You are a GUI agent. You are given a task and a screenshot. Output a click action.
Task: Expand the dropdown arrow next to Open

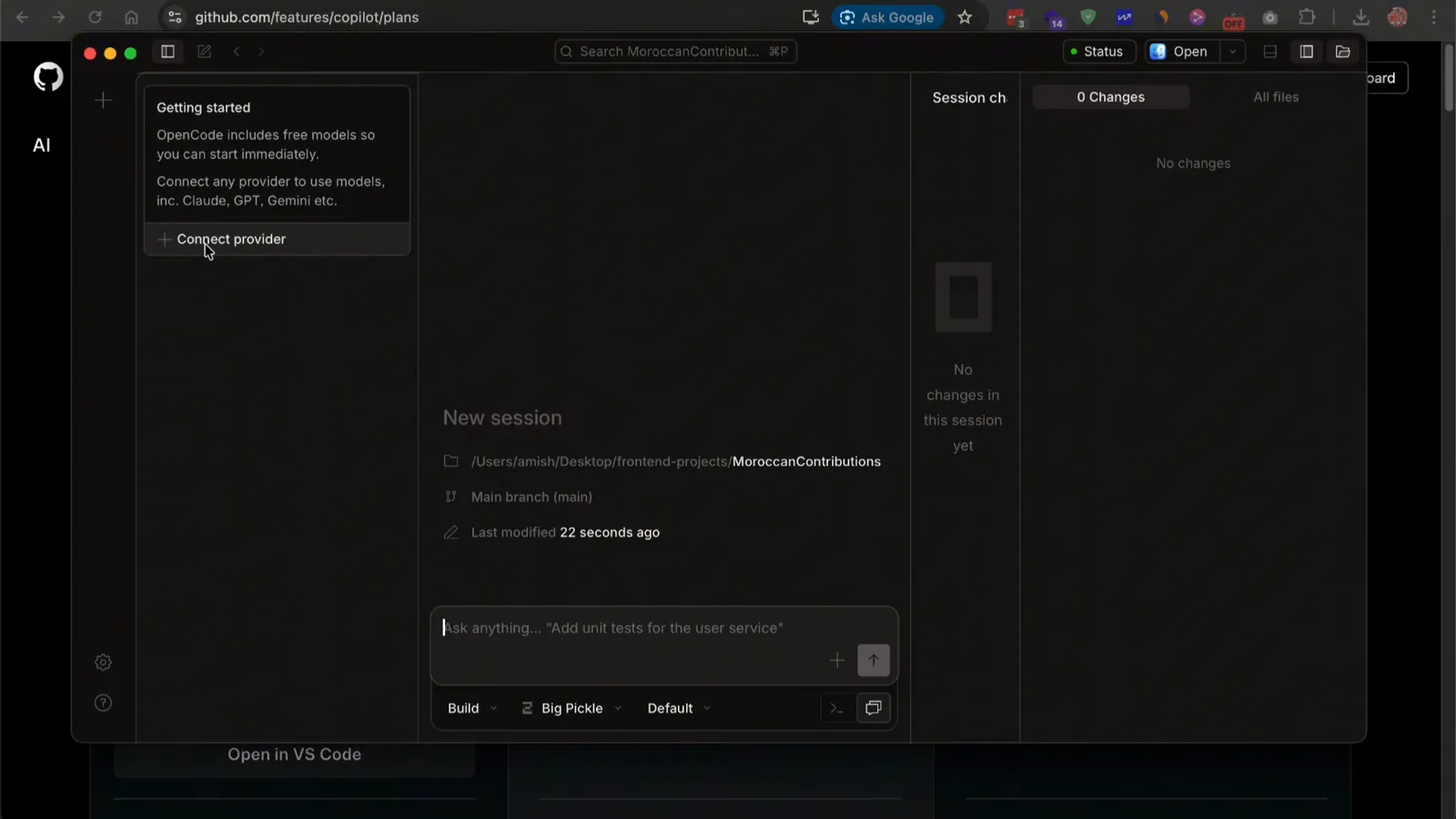tap(1232, 52)
